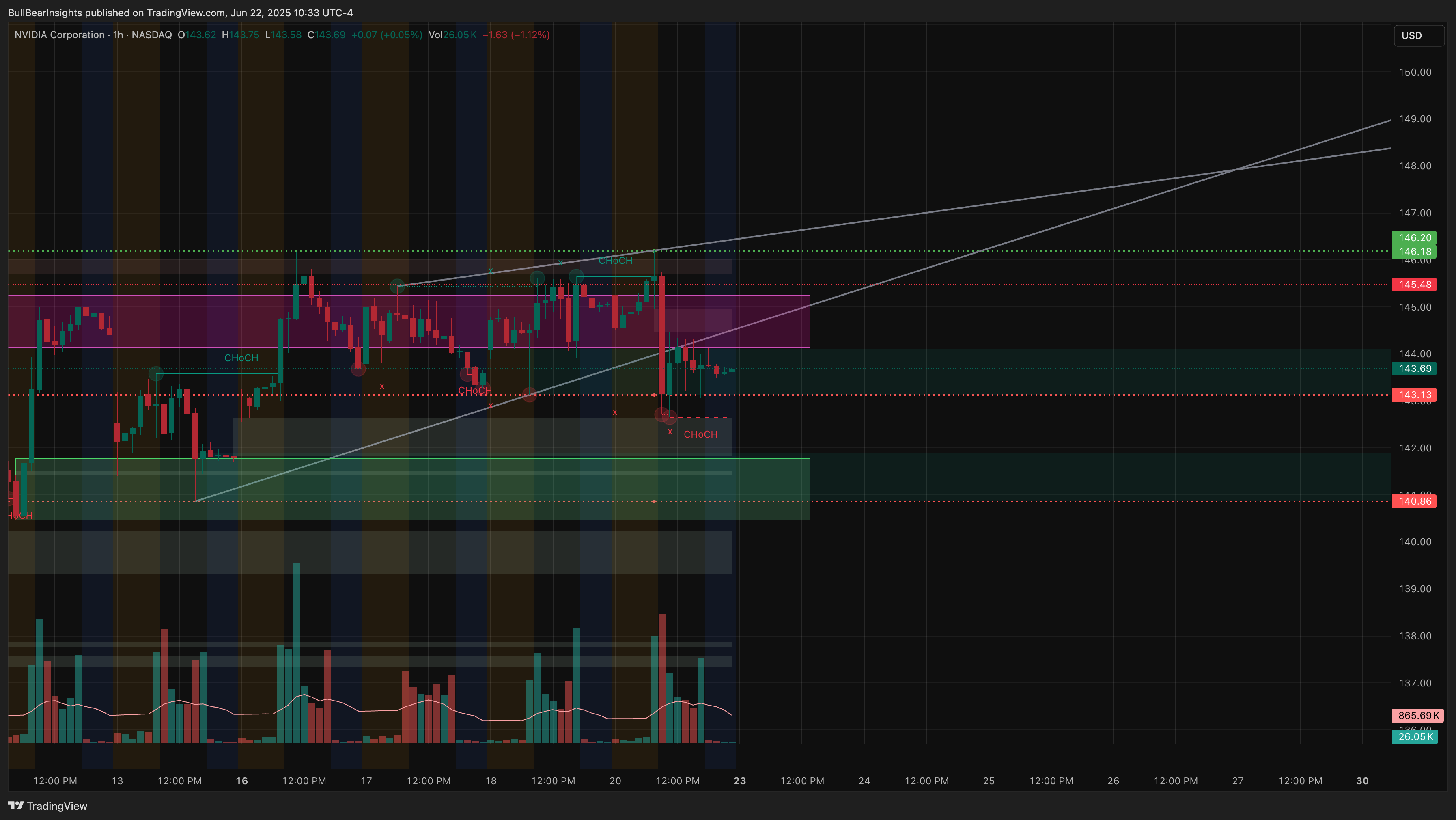
Task: Click date 26 on time axis
Action: (1113, 781)
